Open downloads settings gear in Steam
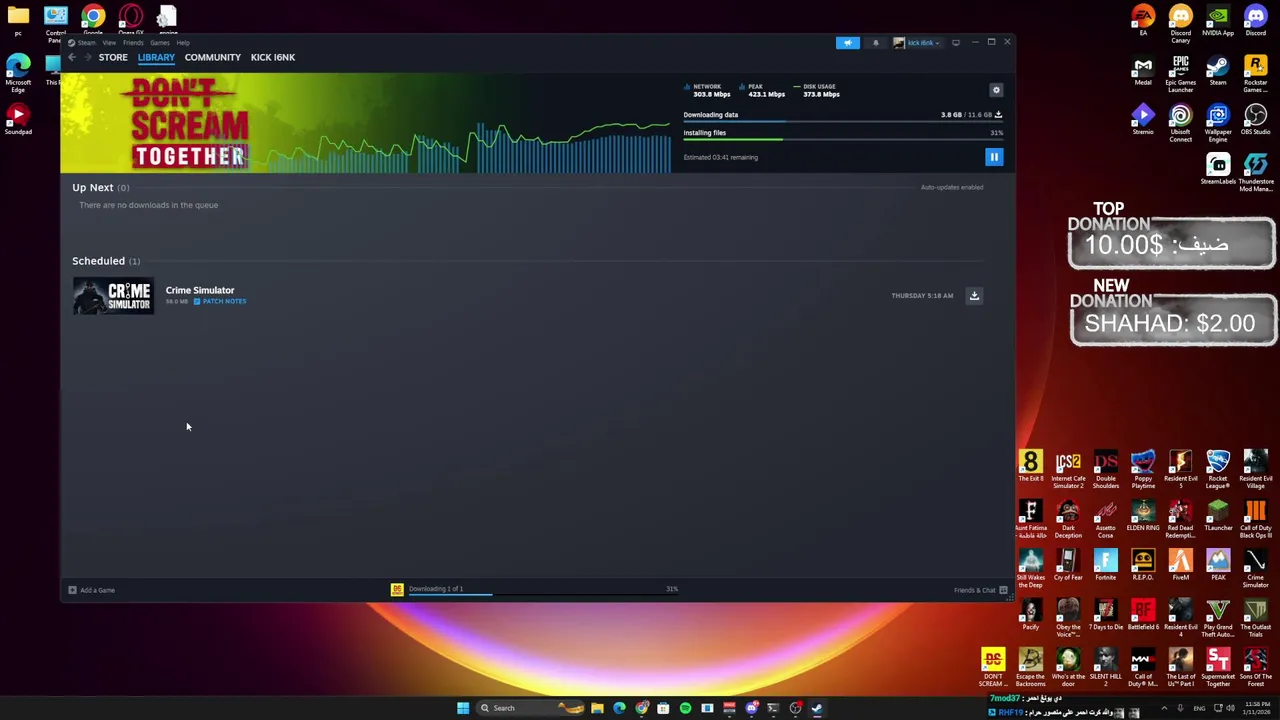Image resolution: width=1280 pixels, height=720 pixels. (996, 90)
